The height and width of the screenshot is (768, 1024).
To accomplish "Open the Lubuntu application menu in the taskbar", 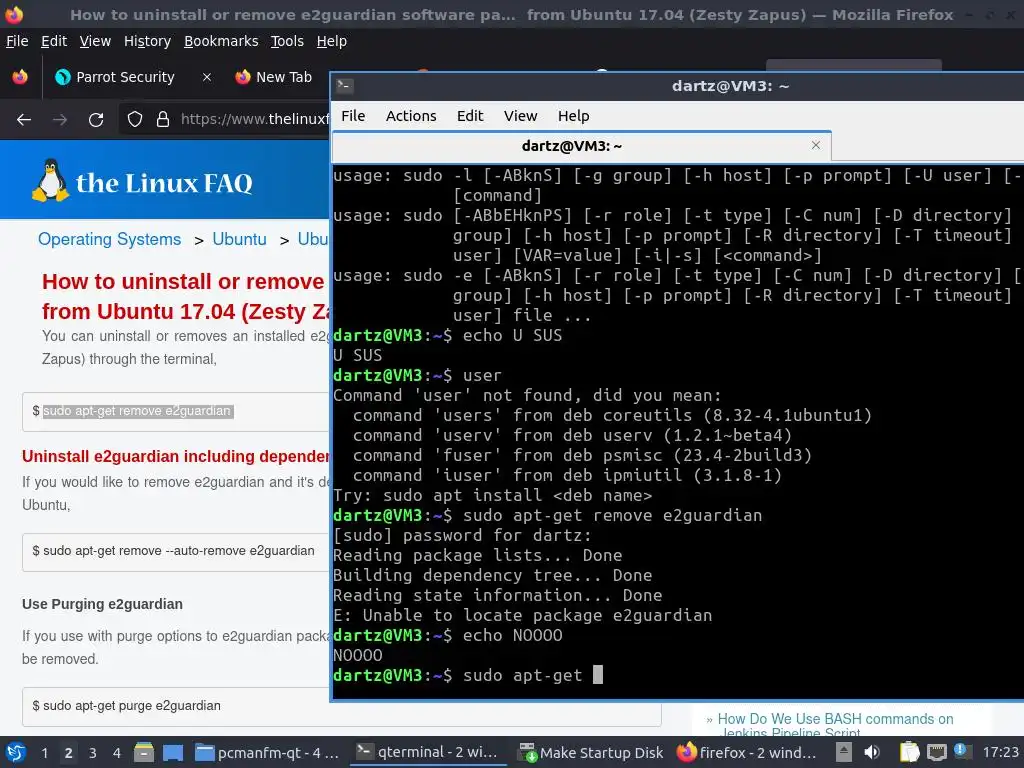I will click(16, 752).
